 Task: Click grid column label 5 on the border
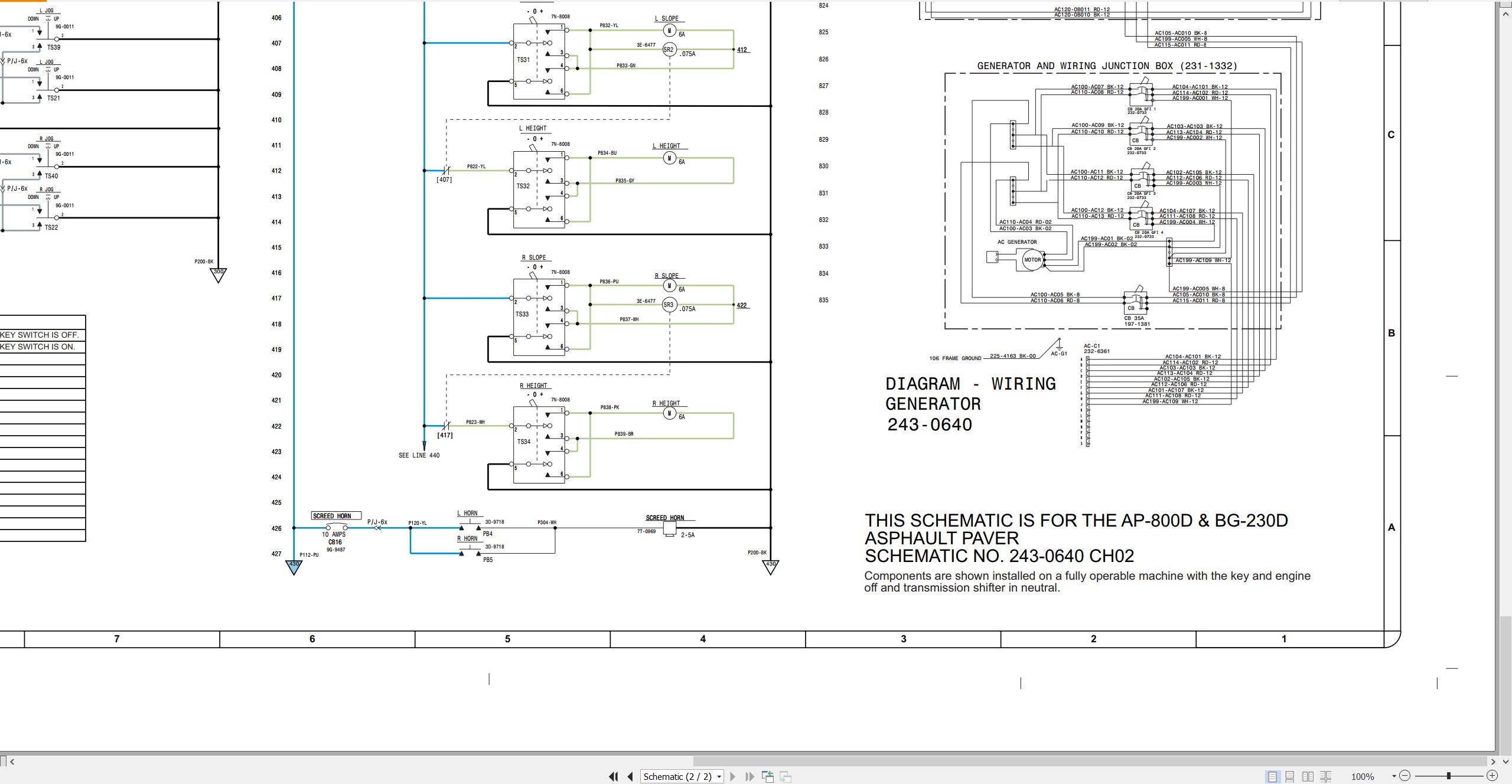click(x=507, y=639)
